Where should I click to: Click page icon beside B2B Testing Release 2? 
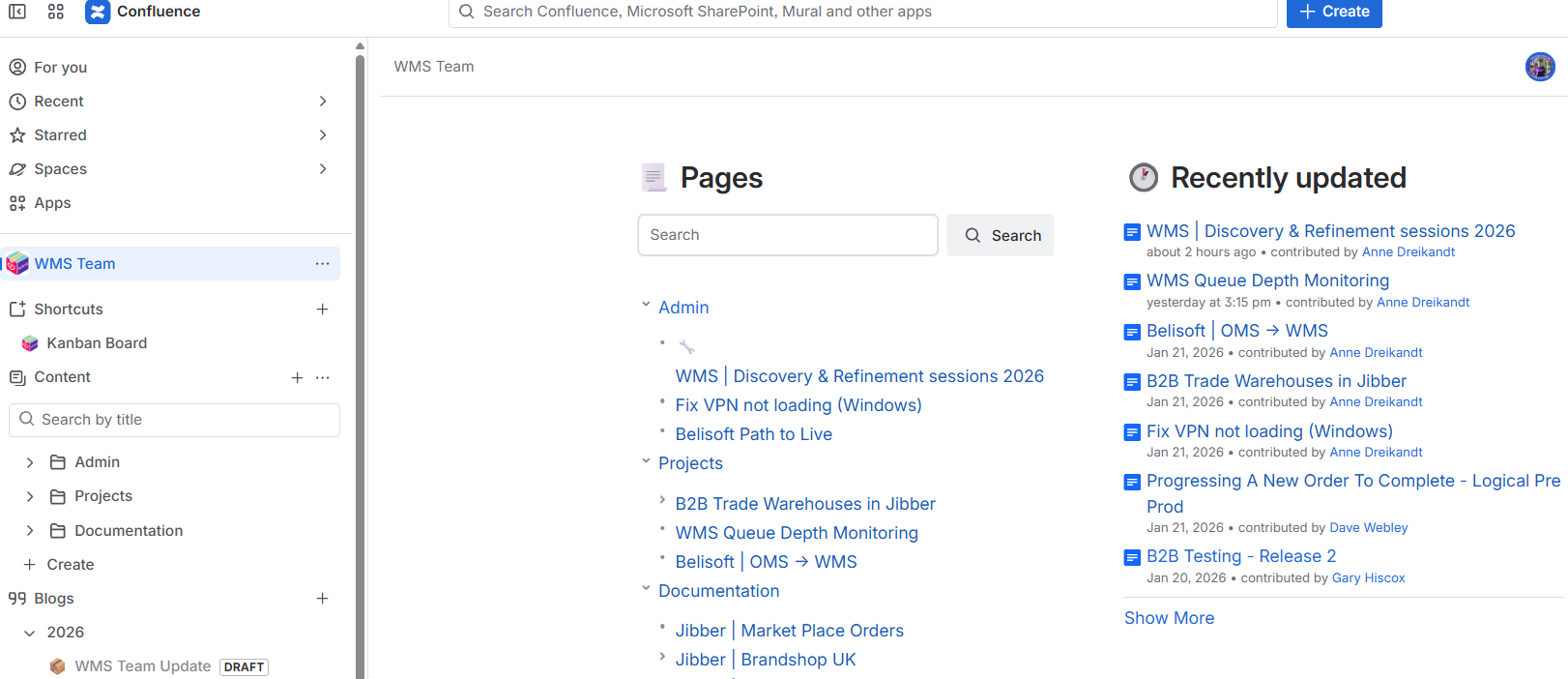(1132, 557)
